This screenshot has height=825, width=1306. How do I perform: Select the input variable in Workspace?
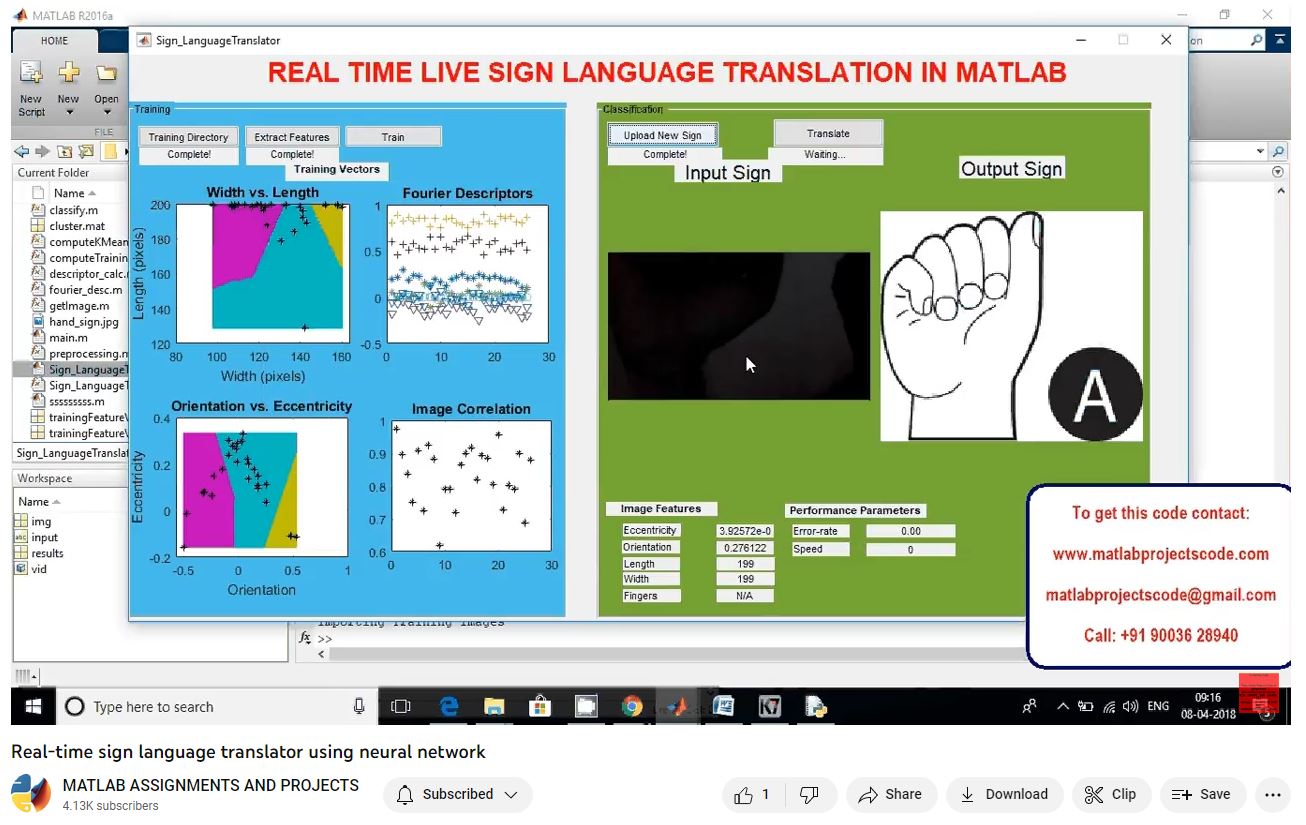[45, 537]
